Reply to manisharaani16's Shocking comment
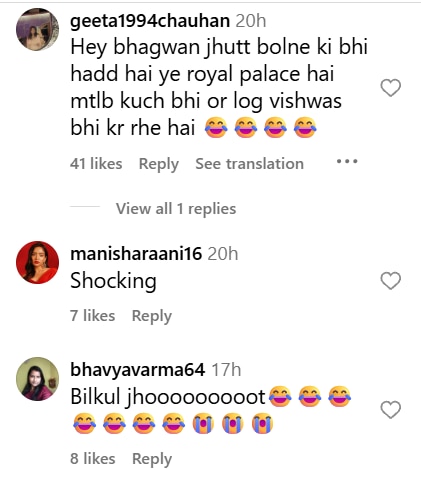 [152, 316]
